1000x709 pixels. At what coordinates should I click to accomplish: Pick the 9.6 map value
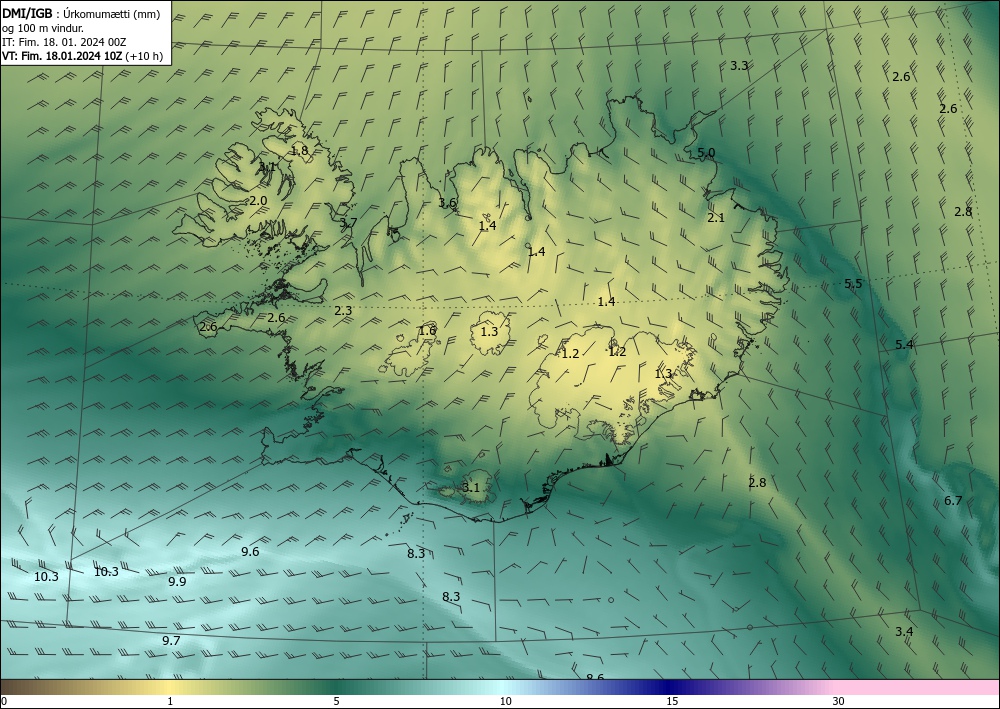click(250, 552)
